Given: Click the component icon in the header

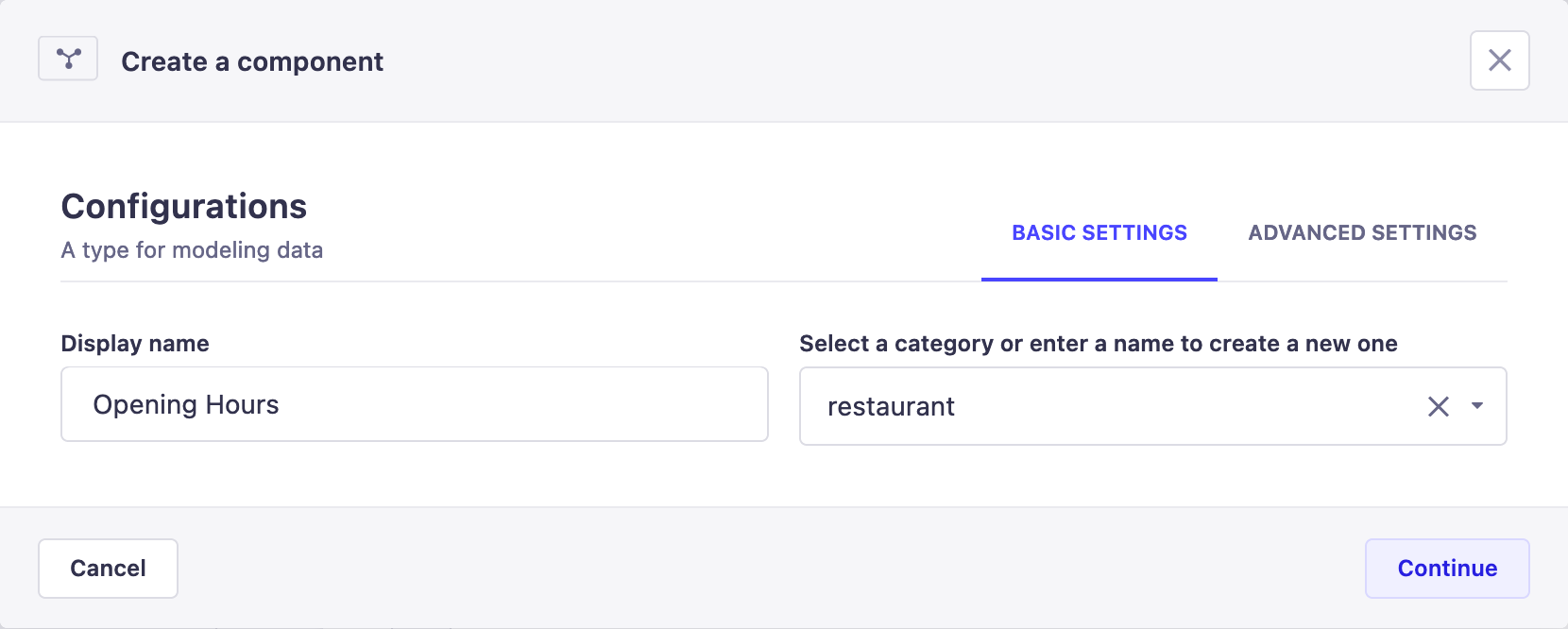Looking at the screenshot, I should coord(68,59).
